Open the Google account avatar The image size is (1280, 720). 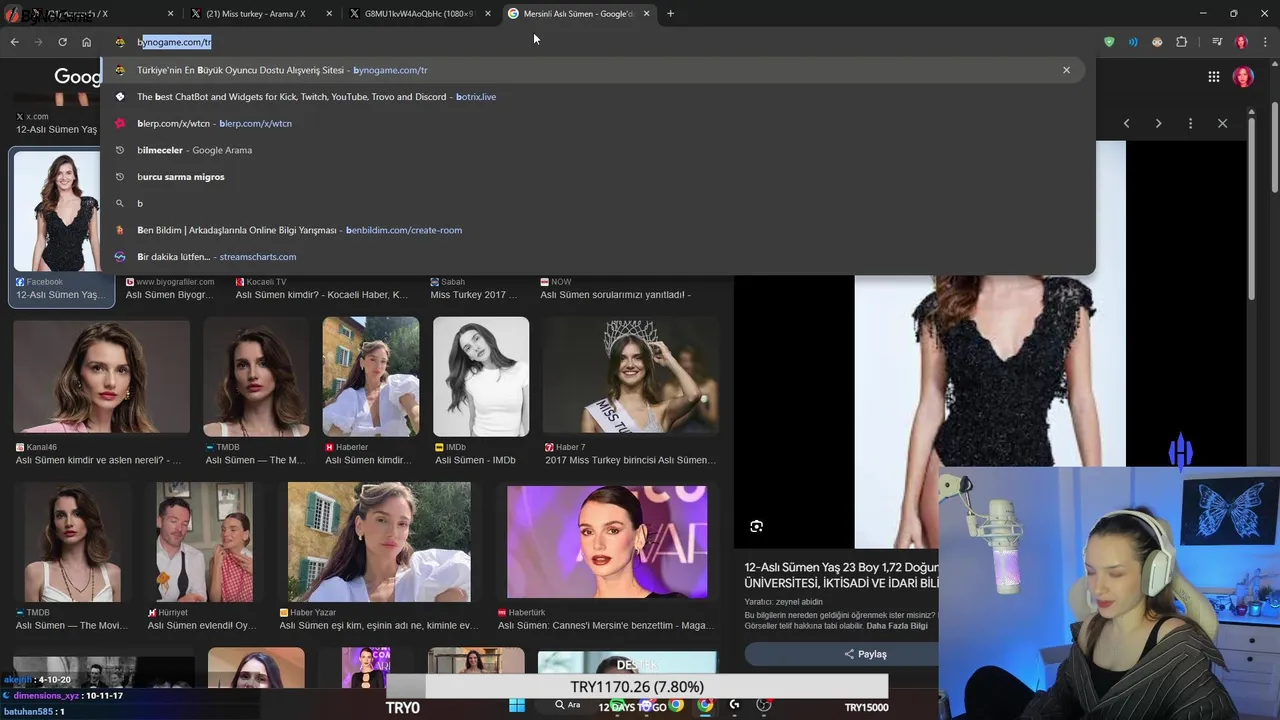click(1244, 77)
